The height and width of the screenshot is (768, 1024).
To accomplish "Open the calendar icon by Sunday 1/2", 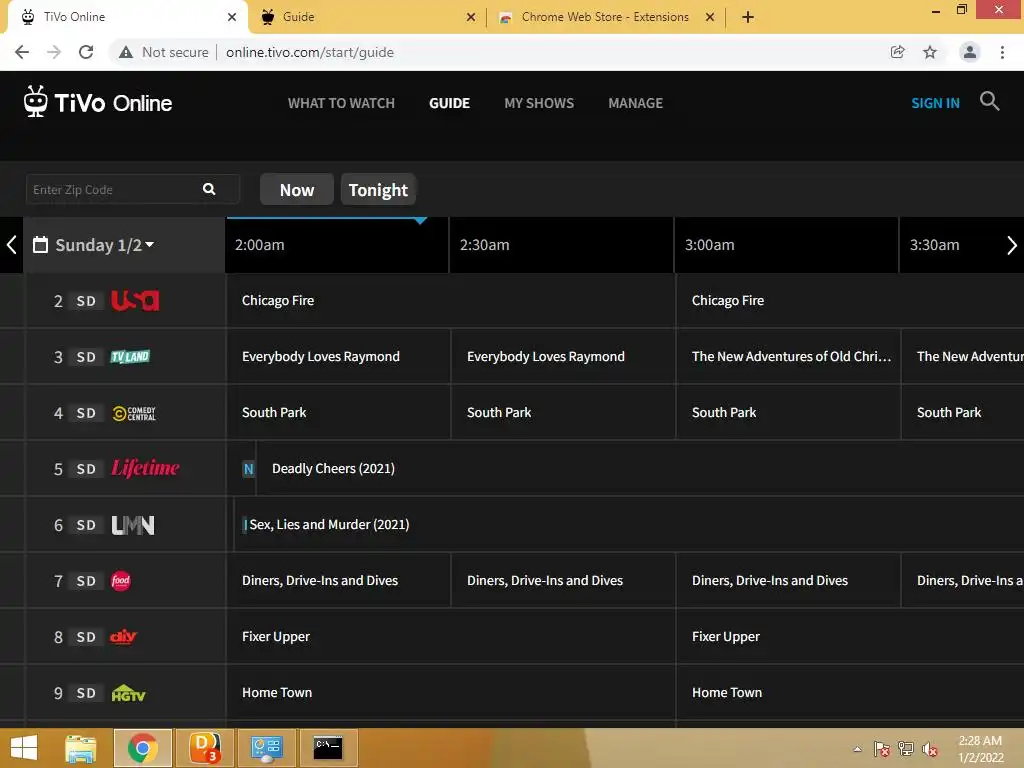I will pyautogui.click(x=40, y=245).
